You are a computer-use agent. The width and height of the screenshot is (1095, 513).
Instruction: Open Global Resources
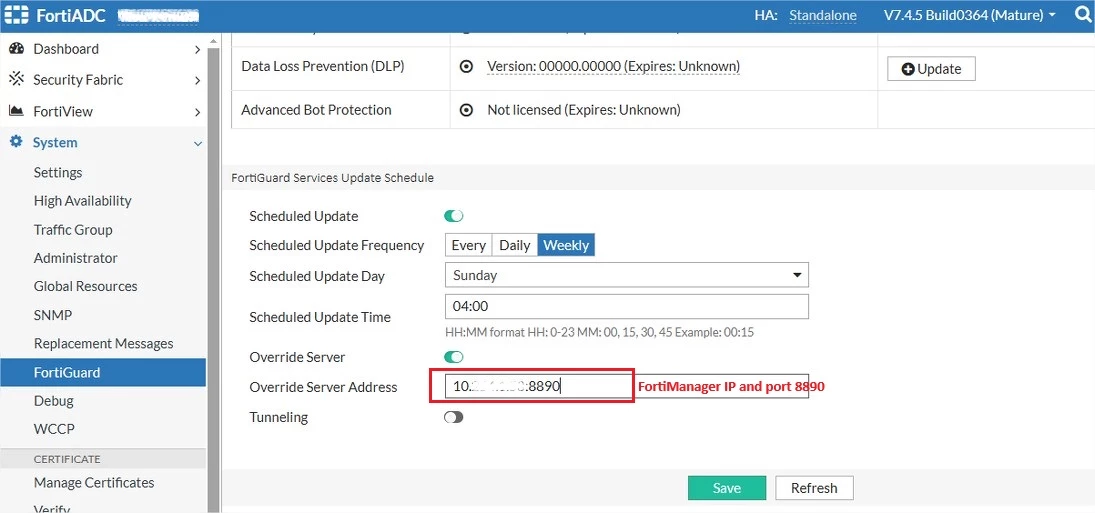pyautogui.click(x=85, y=286)
